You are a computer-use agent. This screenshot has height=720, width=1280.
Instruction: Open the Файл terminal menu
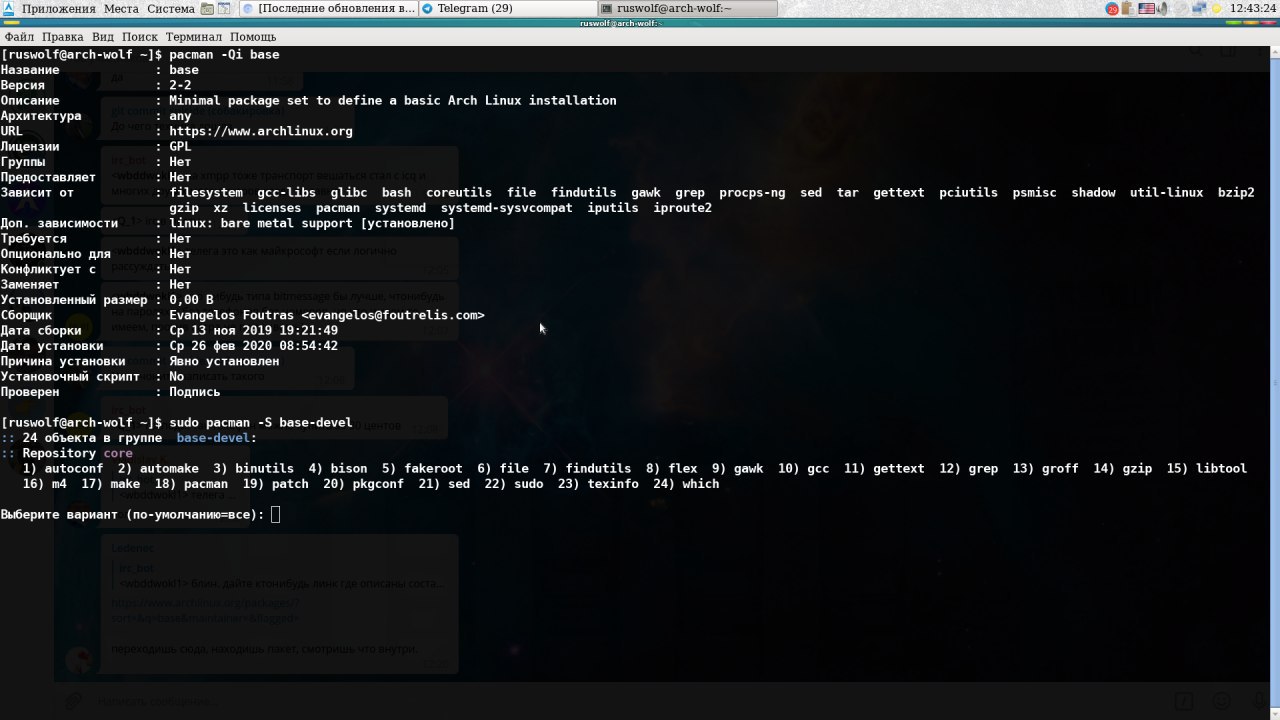(19, 37)
